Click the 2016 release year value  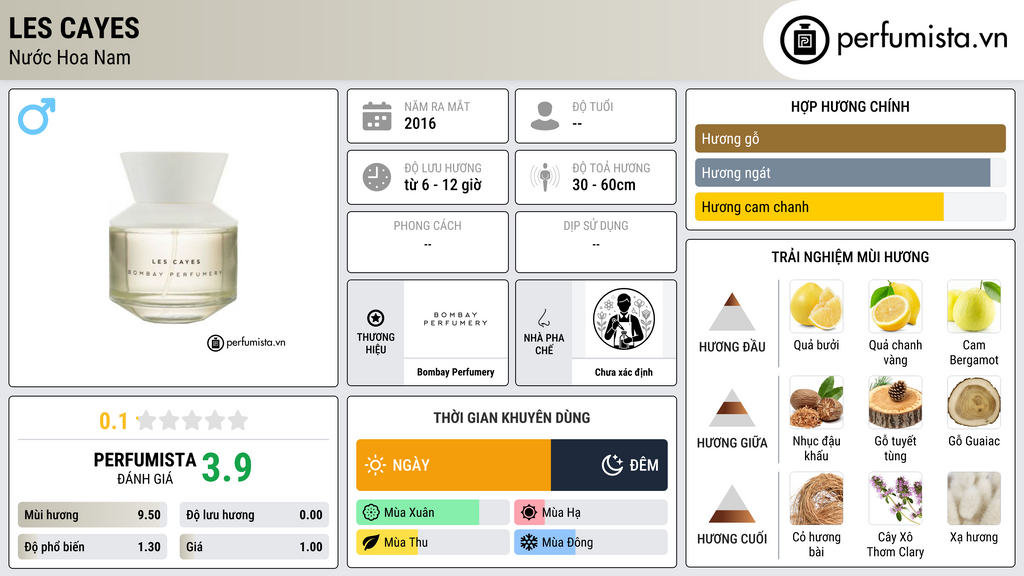click(x=420, y=123)
